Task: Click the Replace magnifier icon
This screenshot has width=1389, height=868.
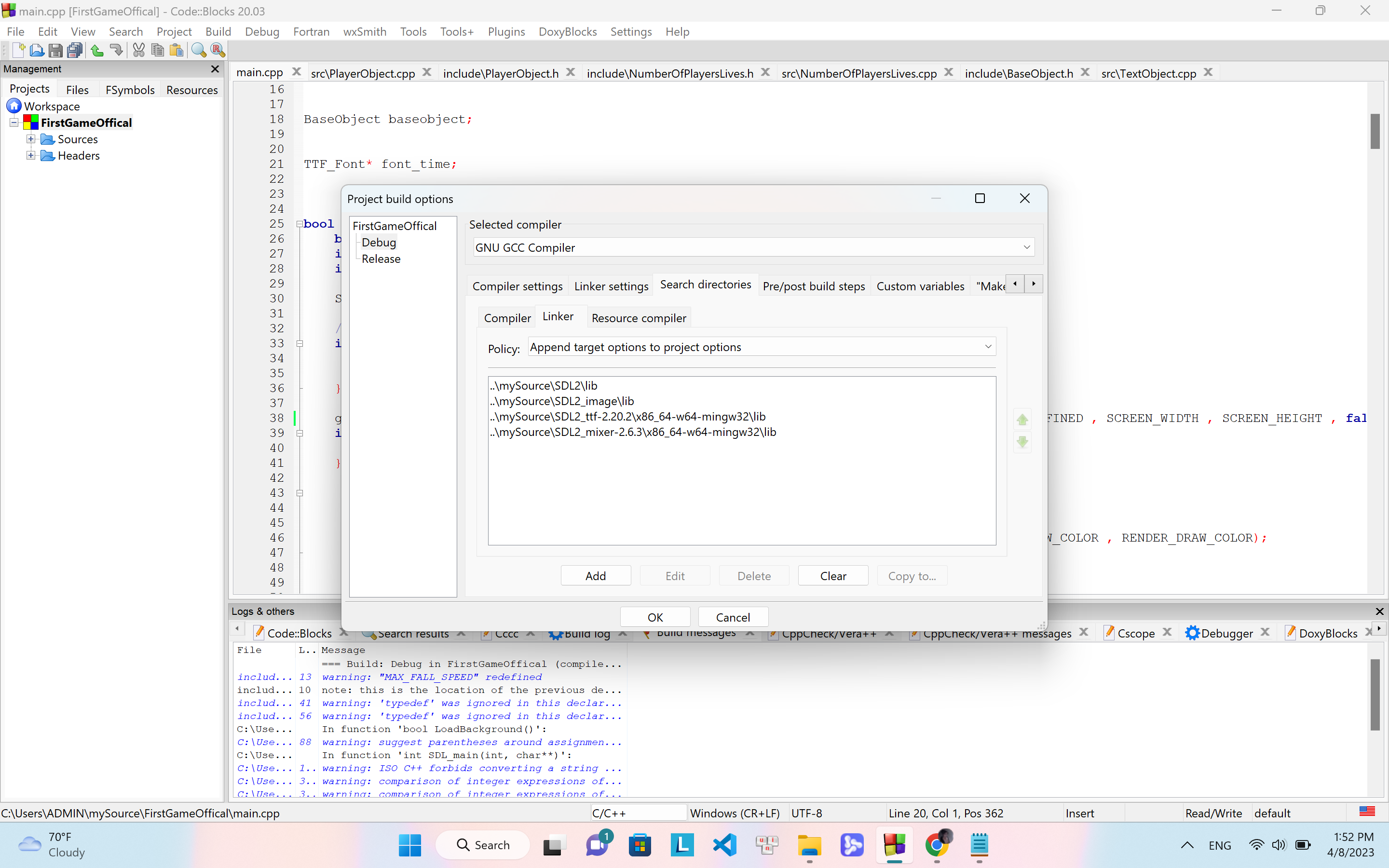Action: 218,51
